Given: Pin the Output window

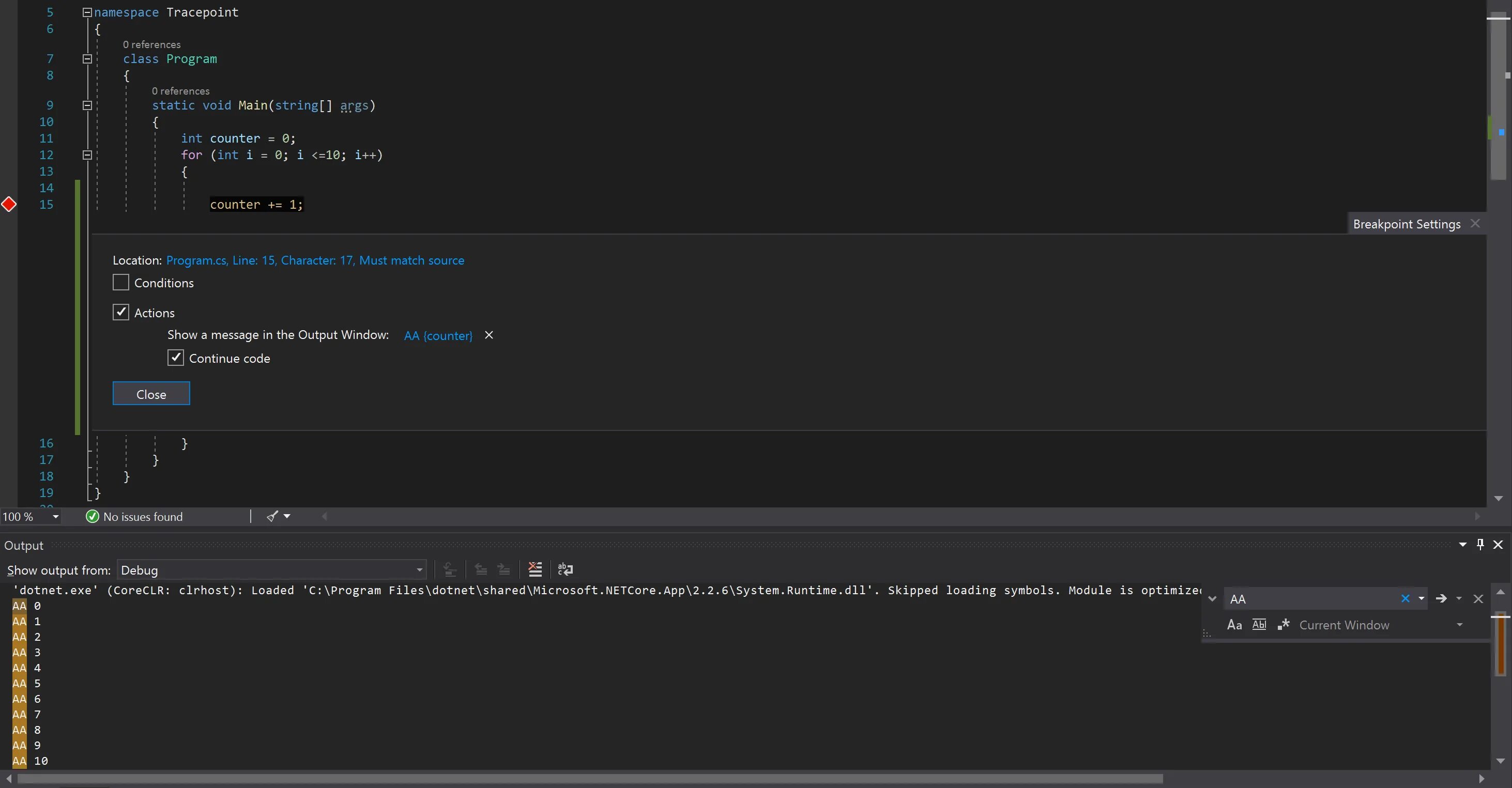Looking at the screenshot, I should (x=1480, y=545).
